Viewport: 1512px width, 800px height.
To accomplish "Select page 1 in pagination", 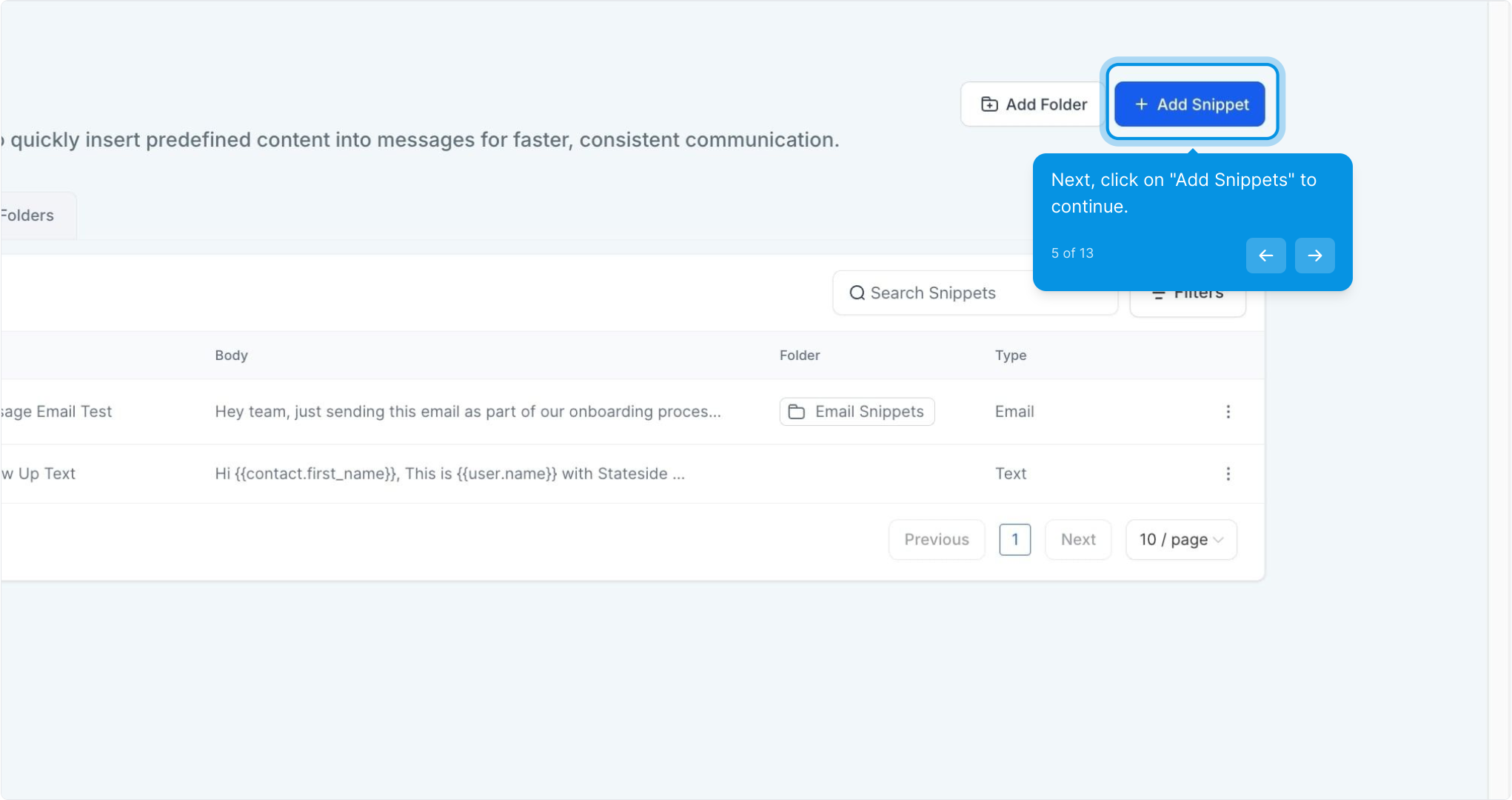I will 1014,540.
